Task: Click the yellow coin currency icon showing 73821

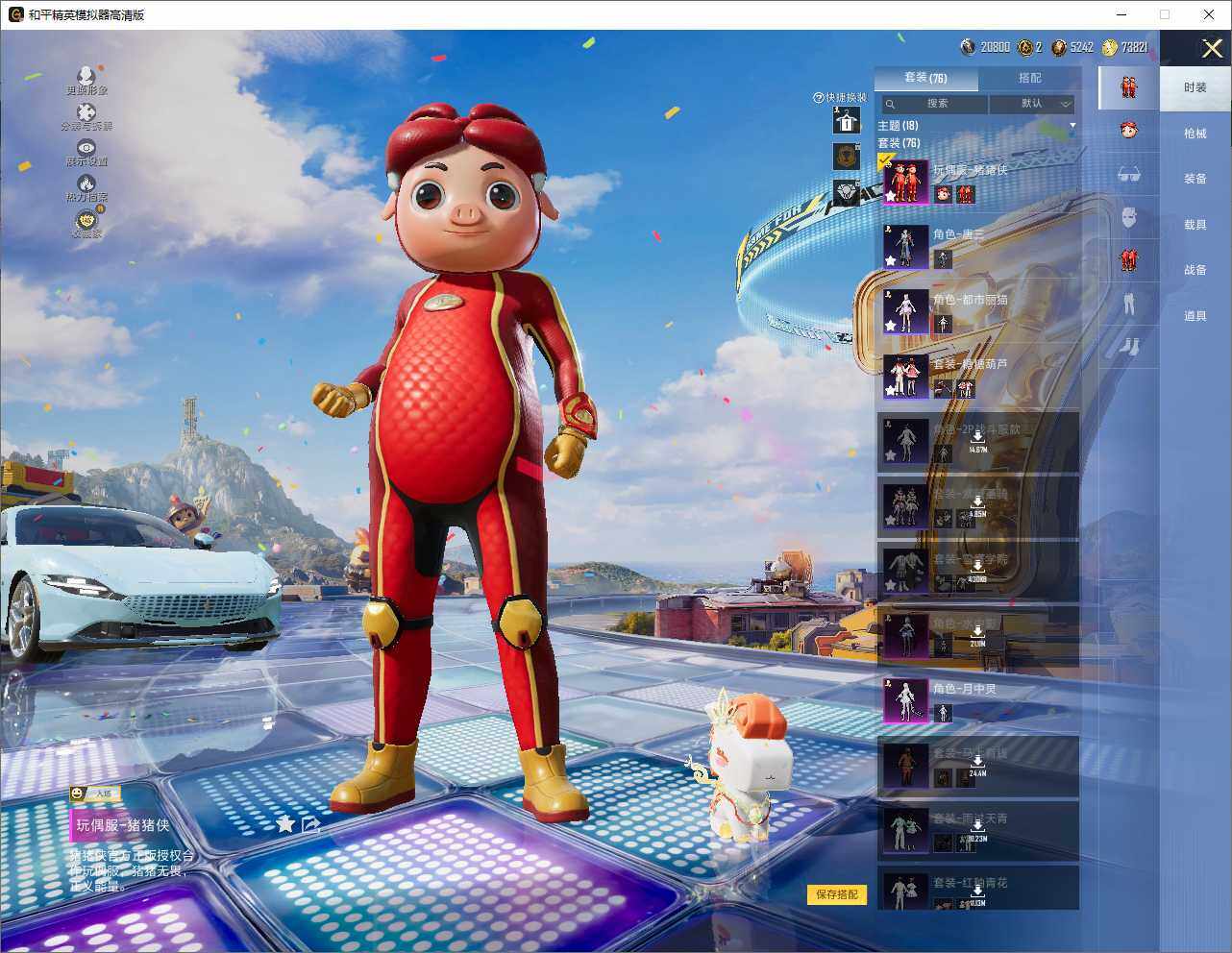Action: pos(1110,47)
